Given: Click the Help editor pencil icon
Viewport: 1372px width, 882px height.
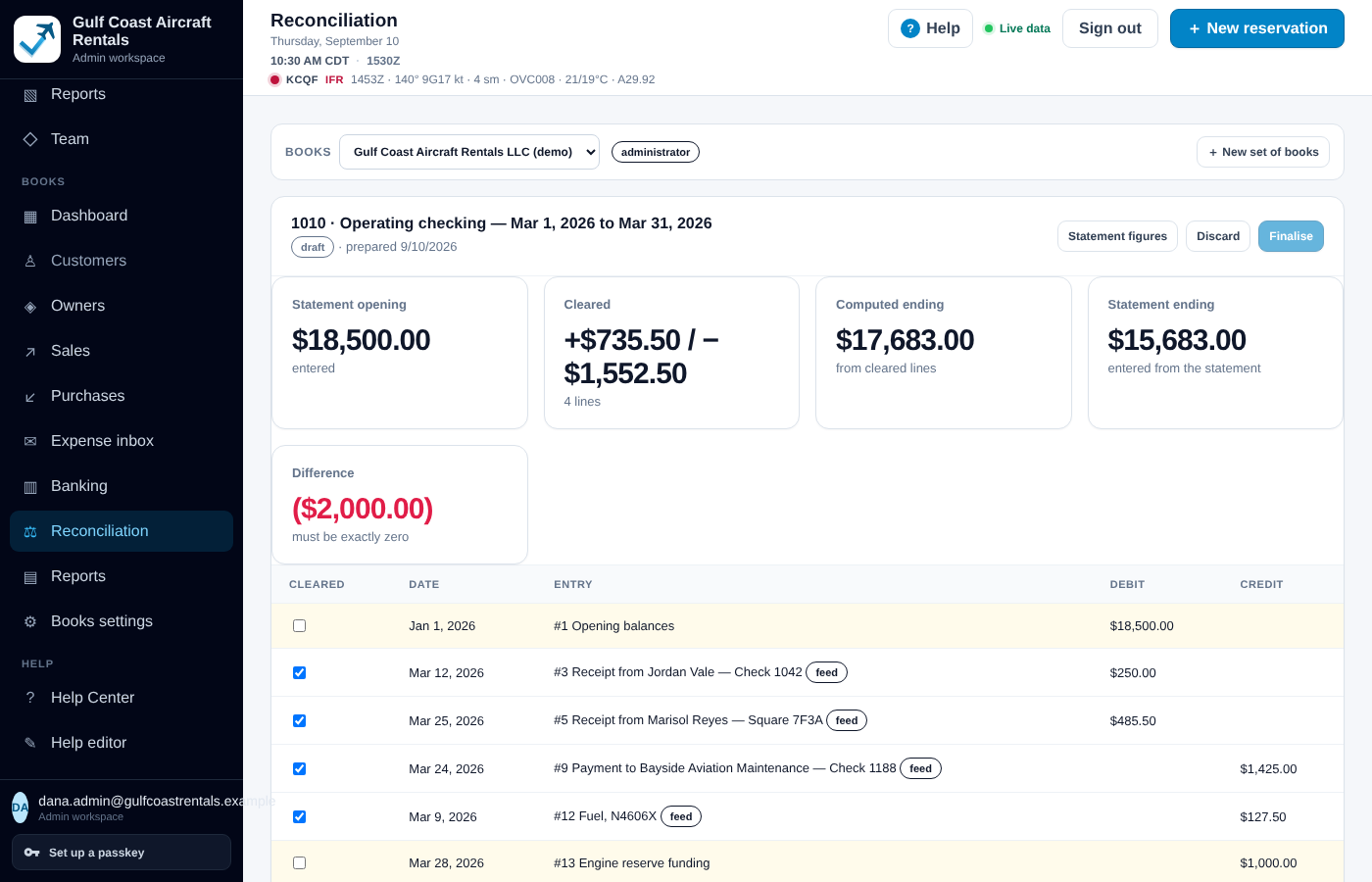Looking at the screenshot, I should 30,743.
